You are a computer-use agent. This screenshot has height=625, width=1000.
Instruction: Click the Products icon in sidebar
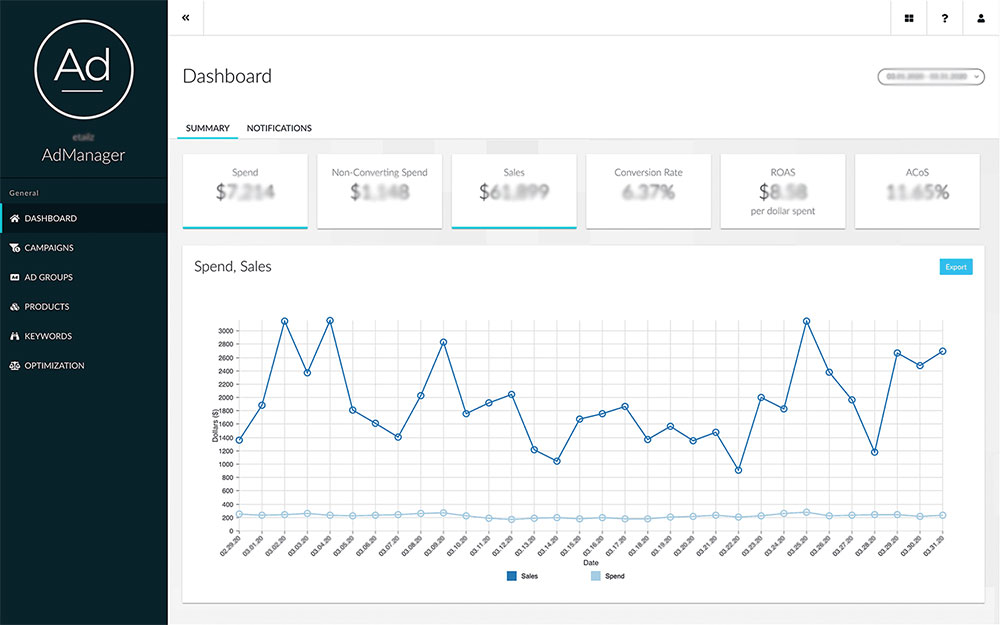[15, 307]
